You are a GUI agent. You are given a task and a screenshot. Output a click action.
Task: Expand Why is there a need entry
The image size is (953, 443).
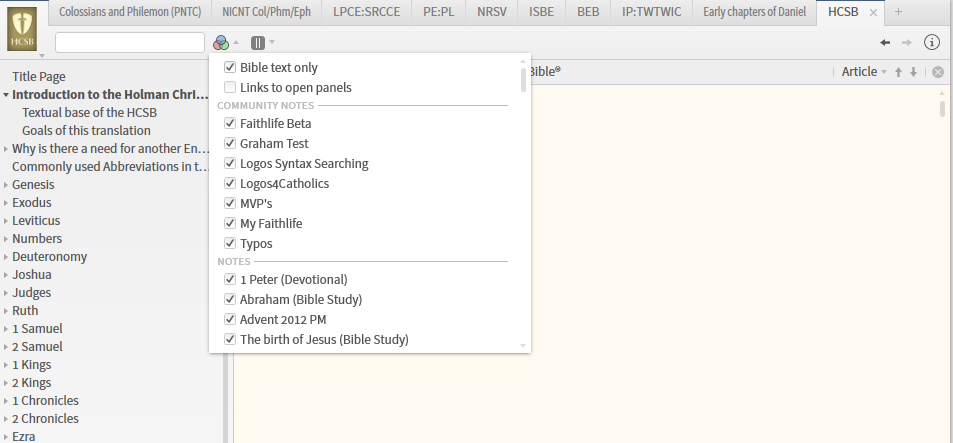click(6, 149)
